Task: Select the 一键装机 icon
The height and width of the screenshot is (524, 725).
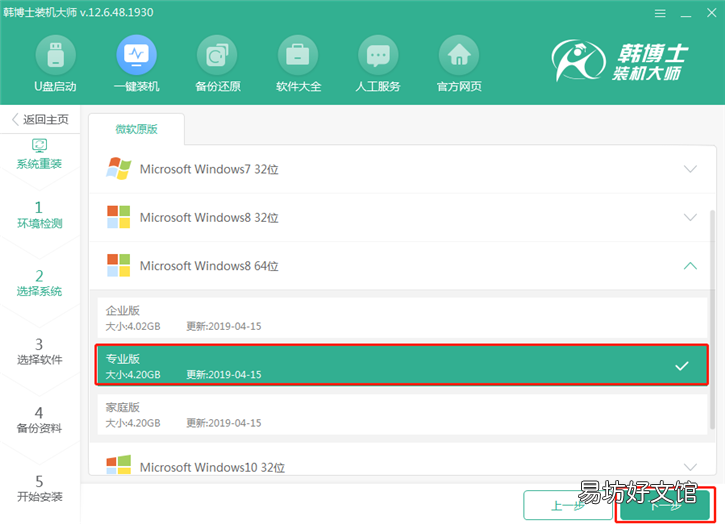Action: tap(136, 55)
